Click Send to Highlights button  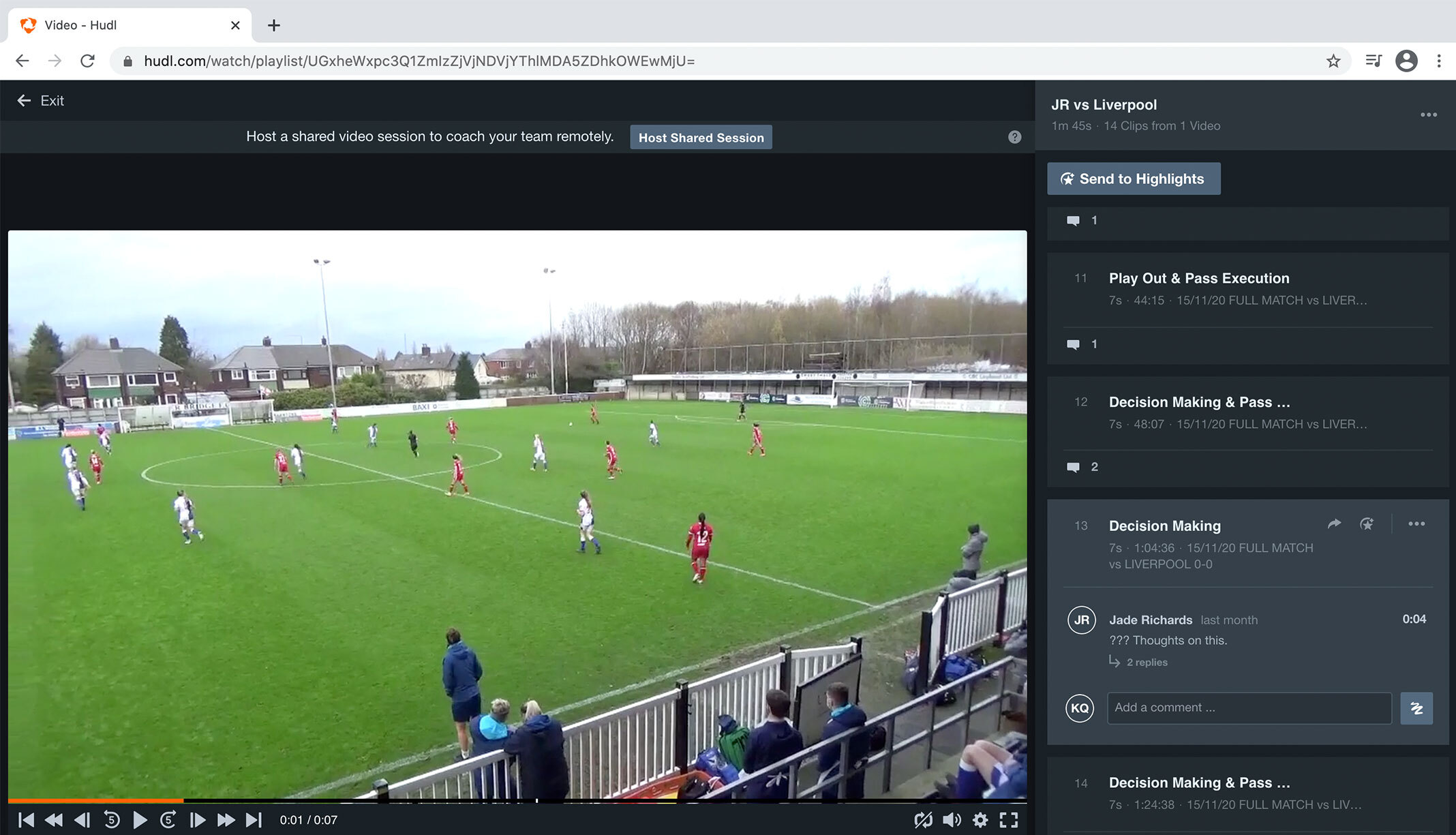1134,179
